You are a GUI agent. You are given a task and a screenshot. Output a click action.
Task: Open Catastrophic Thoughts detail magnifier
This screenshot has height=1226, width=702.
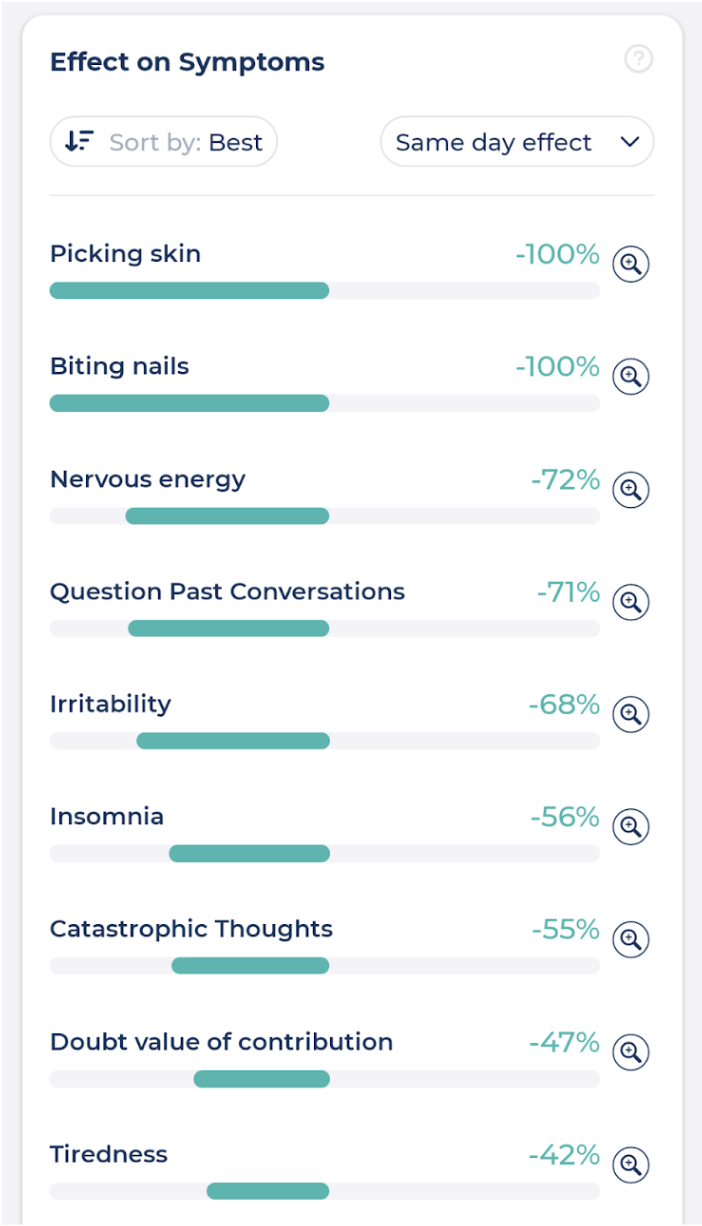[630, 940]
